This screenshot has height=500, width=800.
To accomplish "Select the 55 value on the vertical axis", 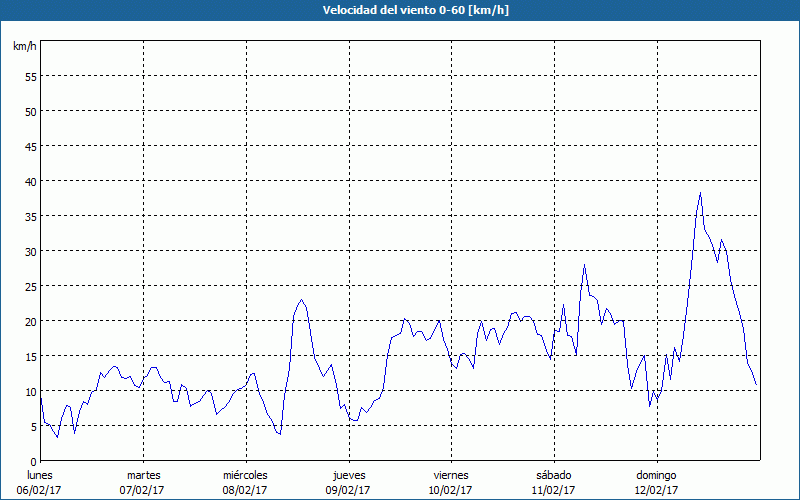I will coord(30,76).
